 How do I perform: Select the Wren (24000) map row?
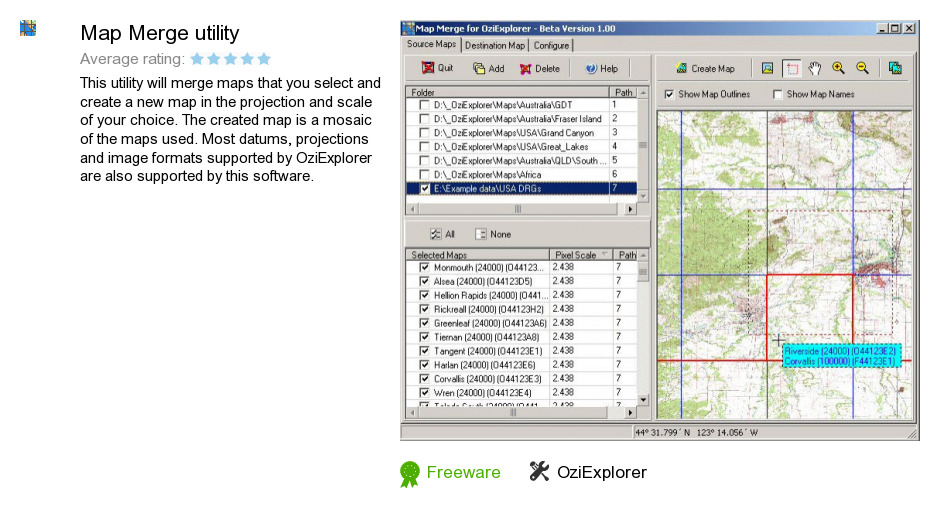[521, 393]
